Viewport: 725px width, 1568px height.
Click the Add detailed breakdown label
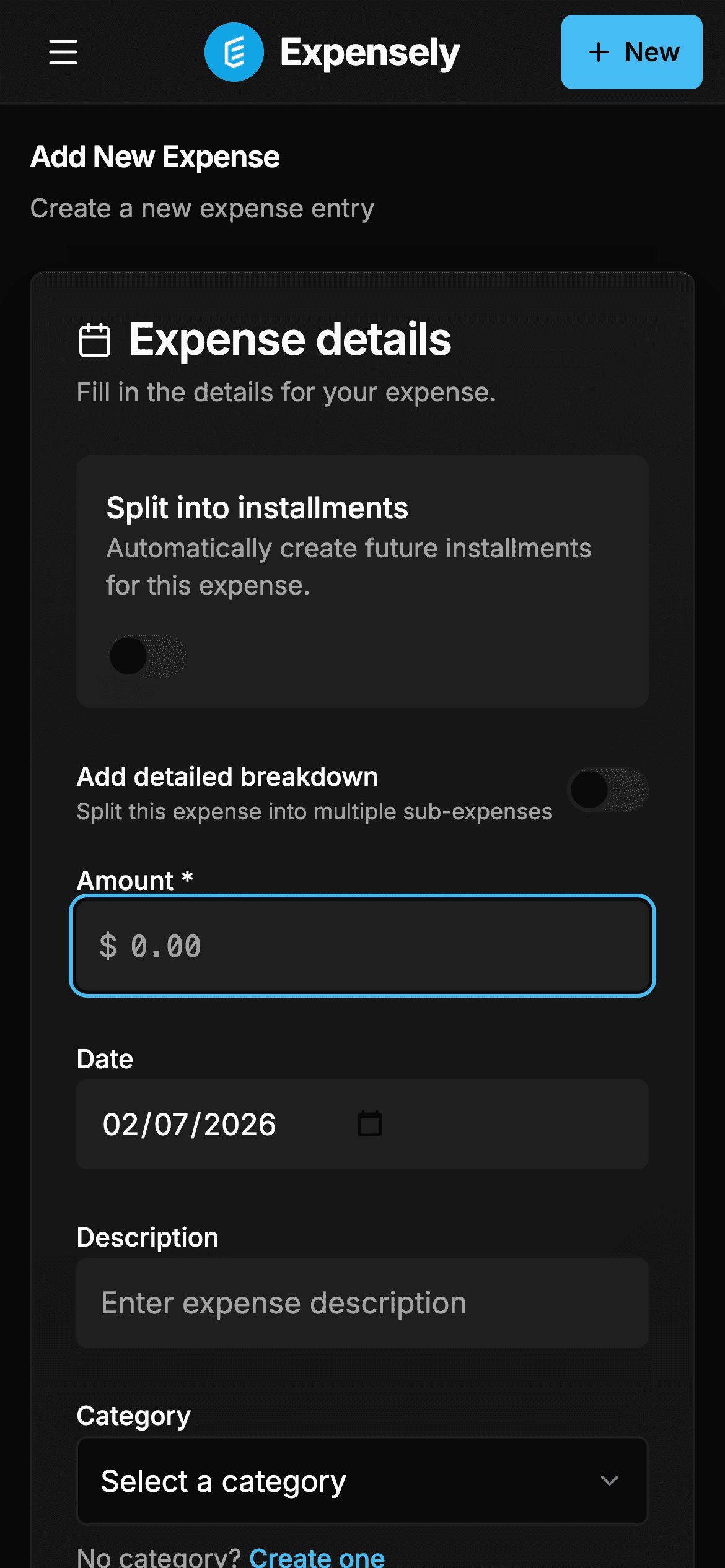[227, 777]
